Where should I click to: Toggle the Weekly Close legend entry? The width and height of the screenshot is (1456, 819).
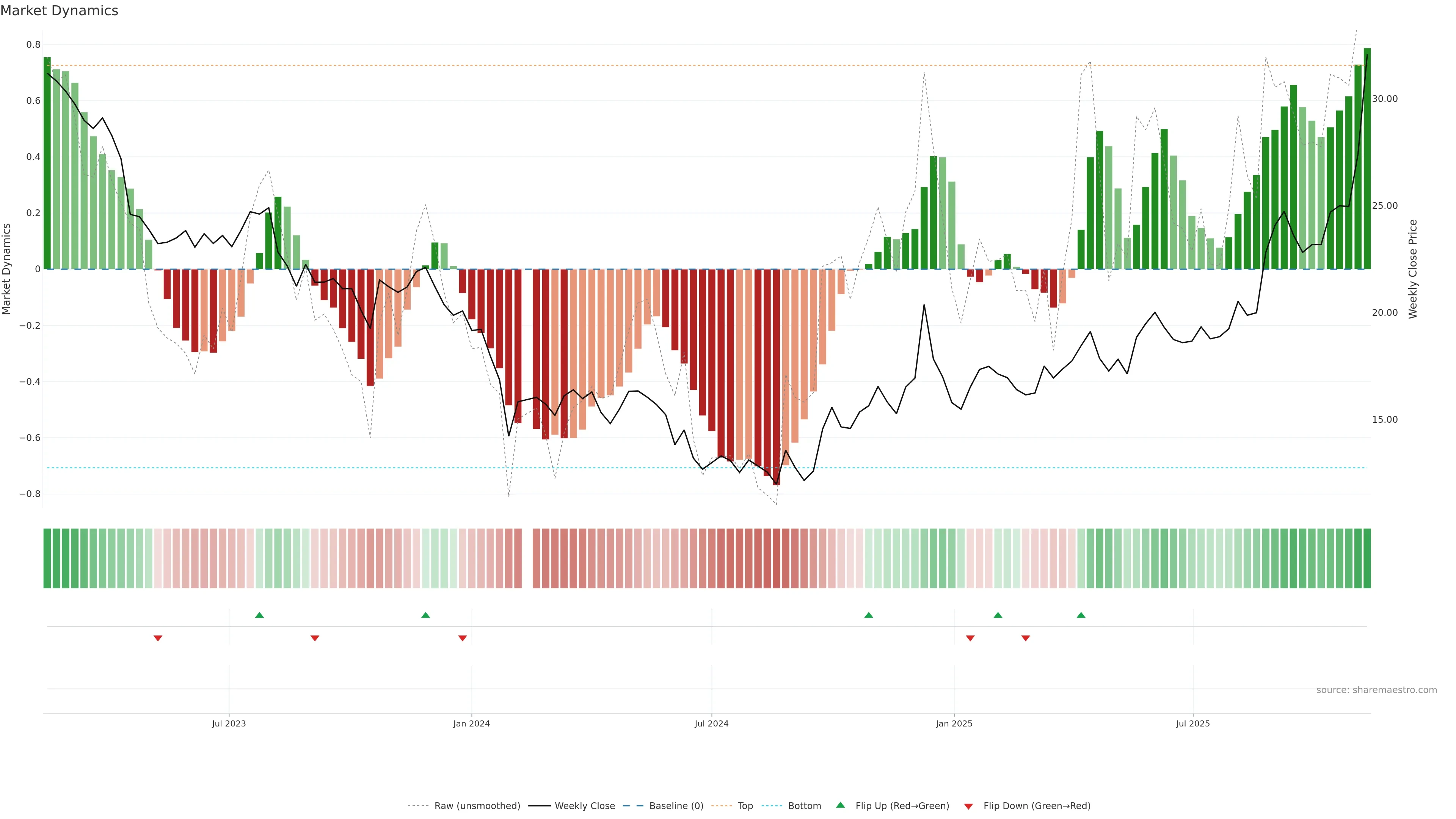pos(584,805)
